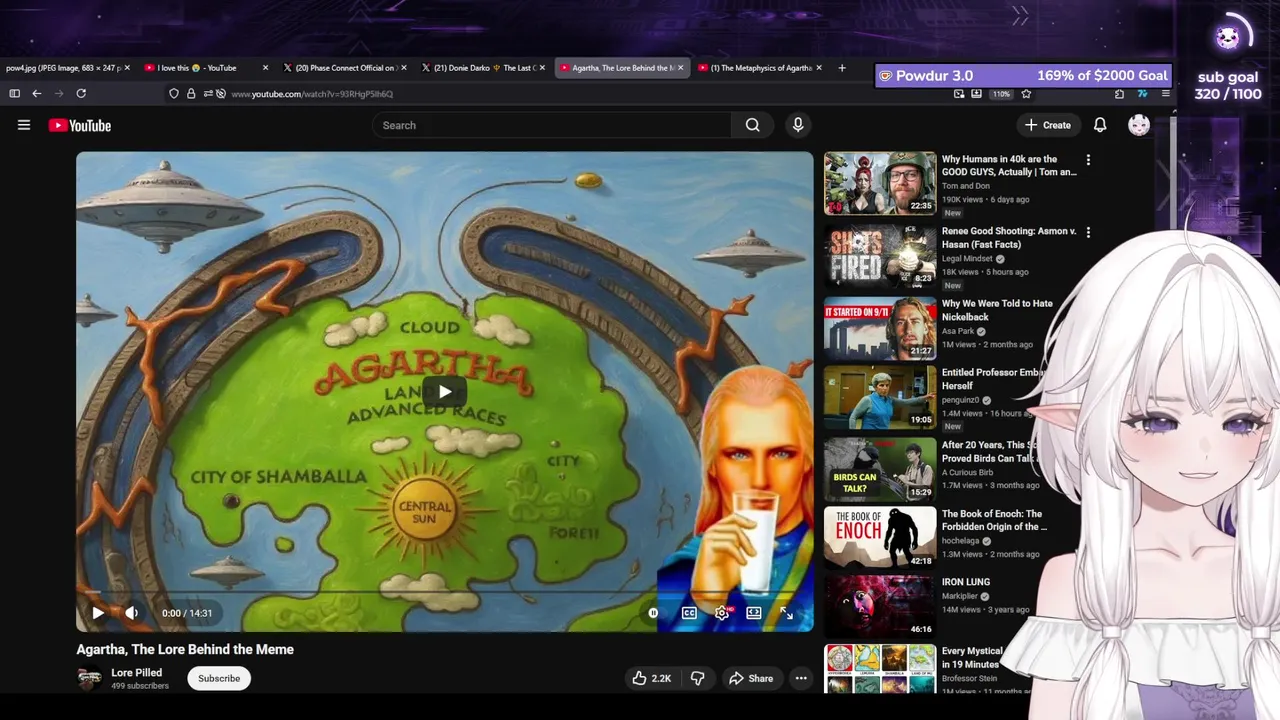Reload the page with the refresh icon
1280x720 pixels.
click(x=81, y=93)
